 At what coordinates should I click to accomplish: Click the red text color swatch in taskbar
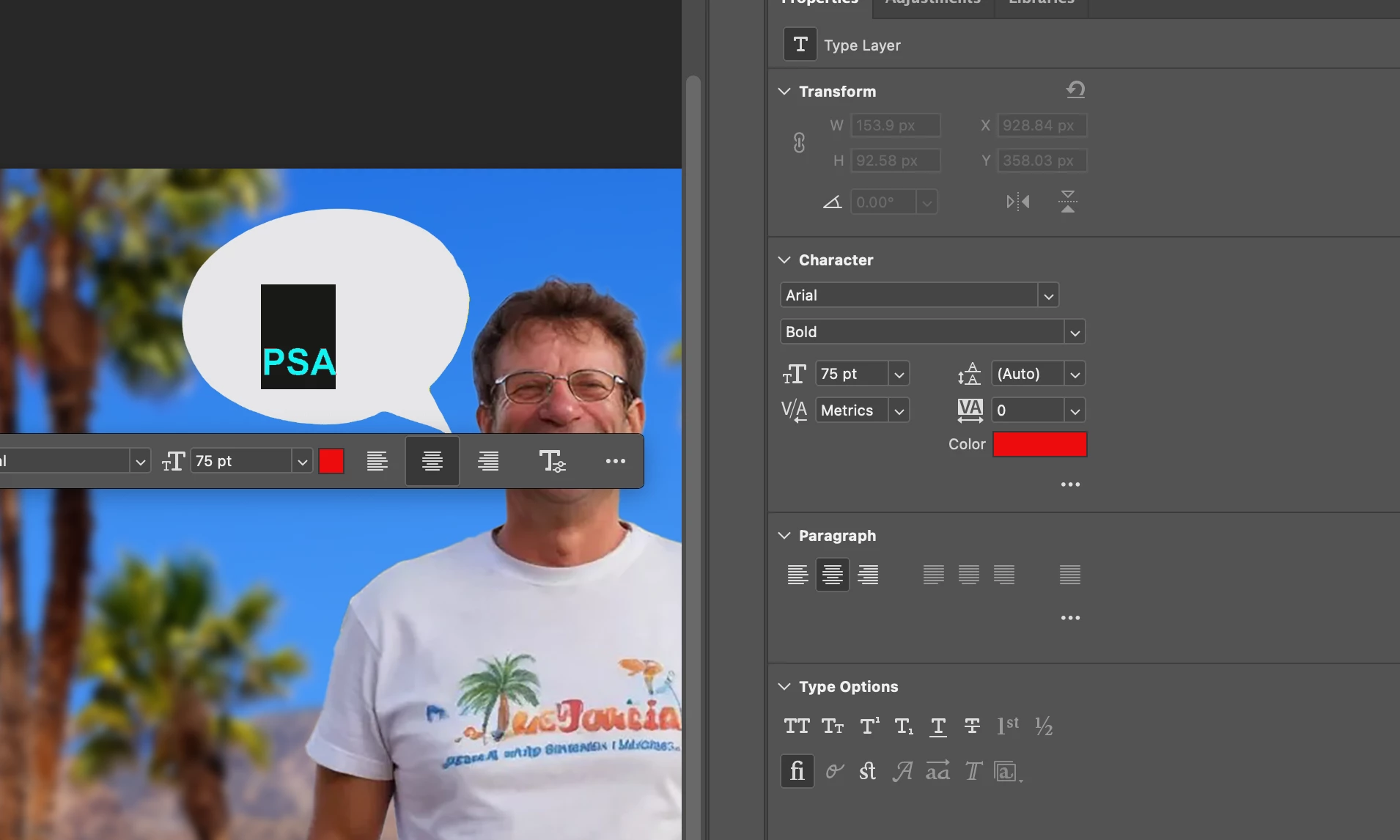coord(331,461)
